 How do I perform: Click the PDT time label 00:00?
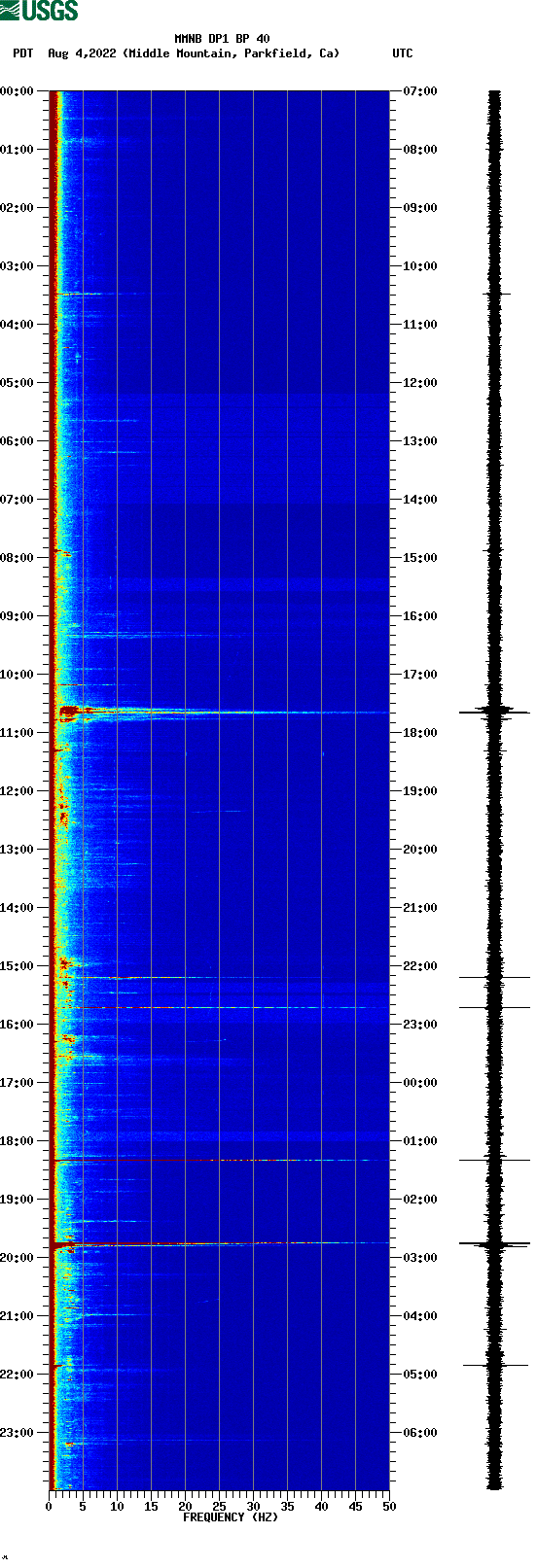point(17,91)
